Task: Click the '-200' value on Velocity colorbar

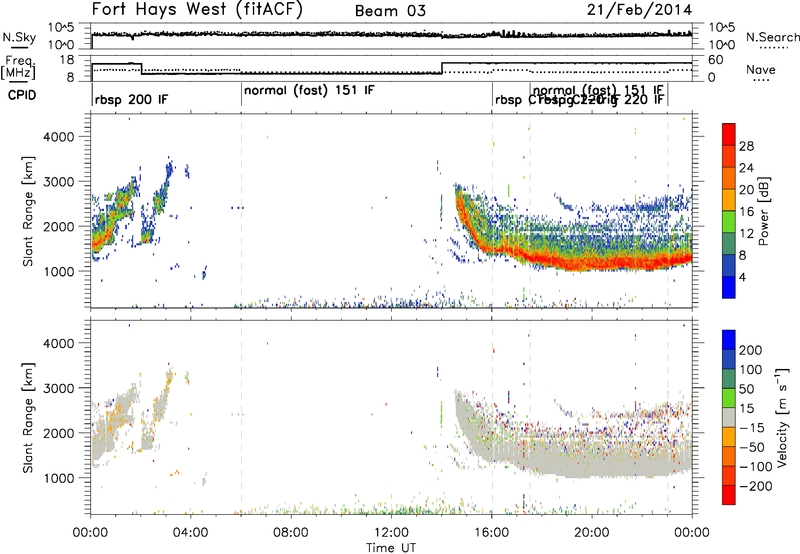Action: [x=755, y=486]
